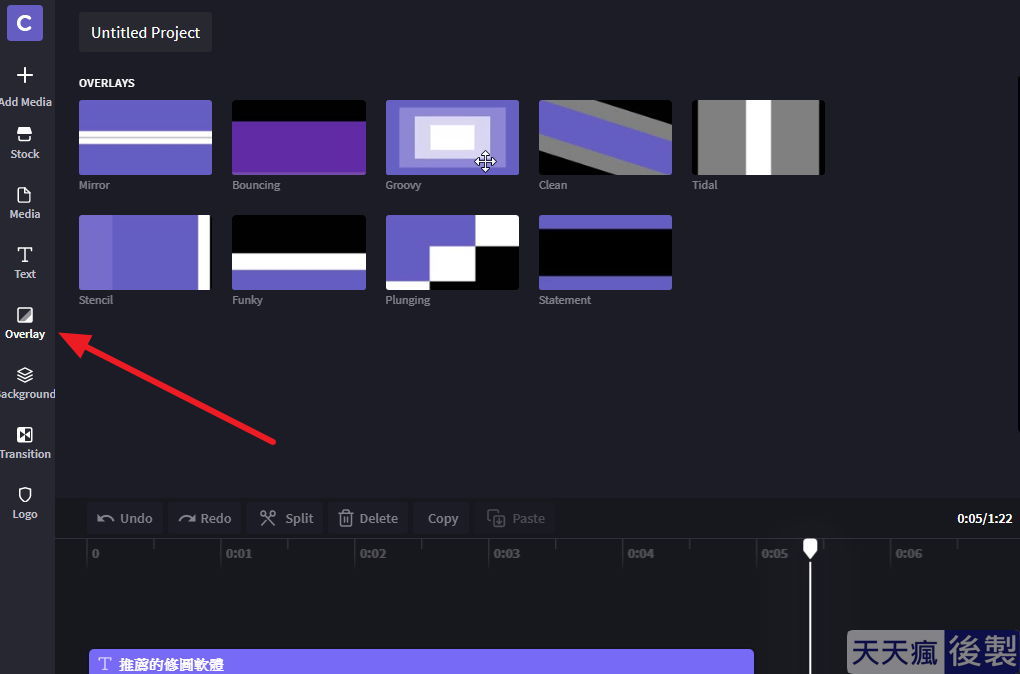Rename the Untitled Project title field
The image size is (1020, 674).
click(x=145, y=33)
